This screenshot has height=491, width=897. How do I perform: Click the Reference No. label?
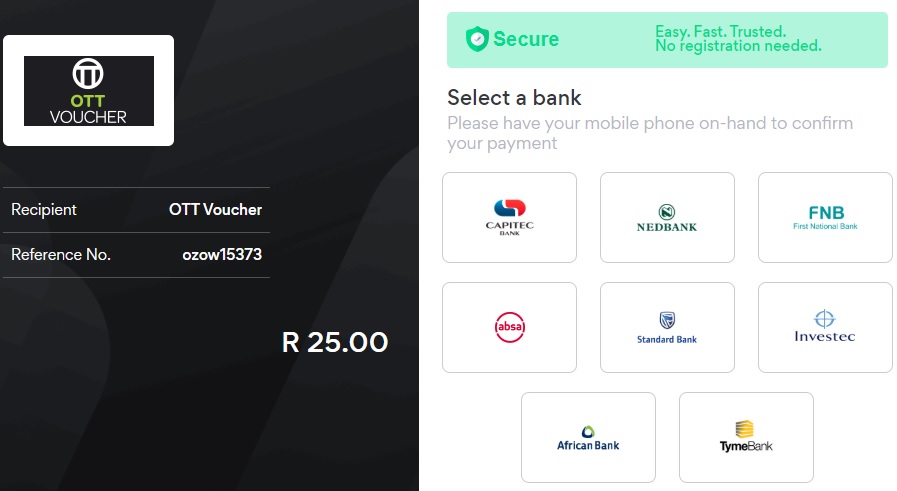(61, 255)
